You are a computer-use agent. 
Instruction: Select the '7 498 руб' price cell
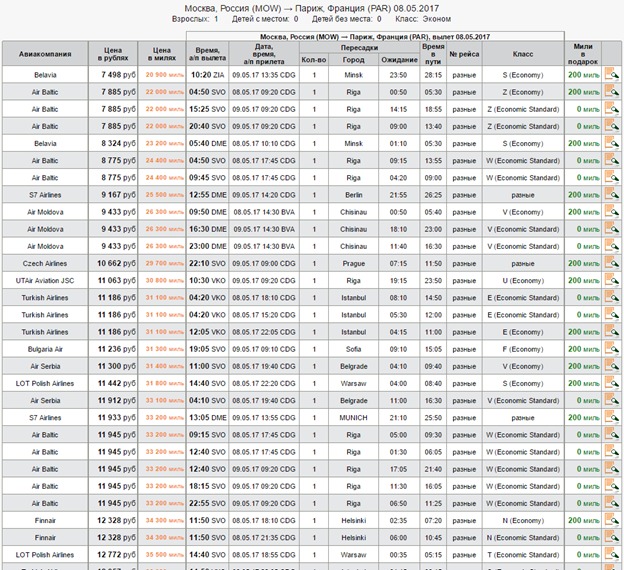pos(113,74)
